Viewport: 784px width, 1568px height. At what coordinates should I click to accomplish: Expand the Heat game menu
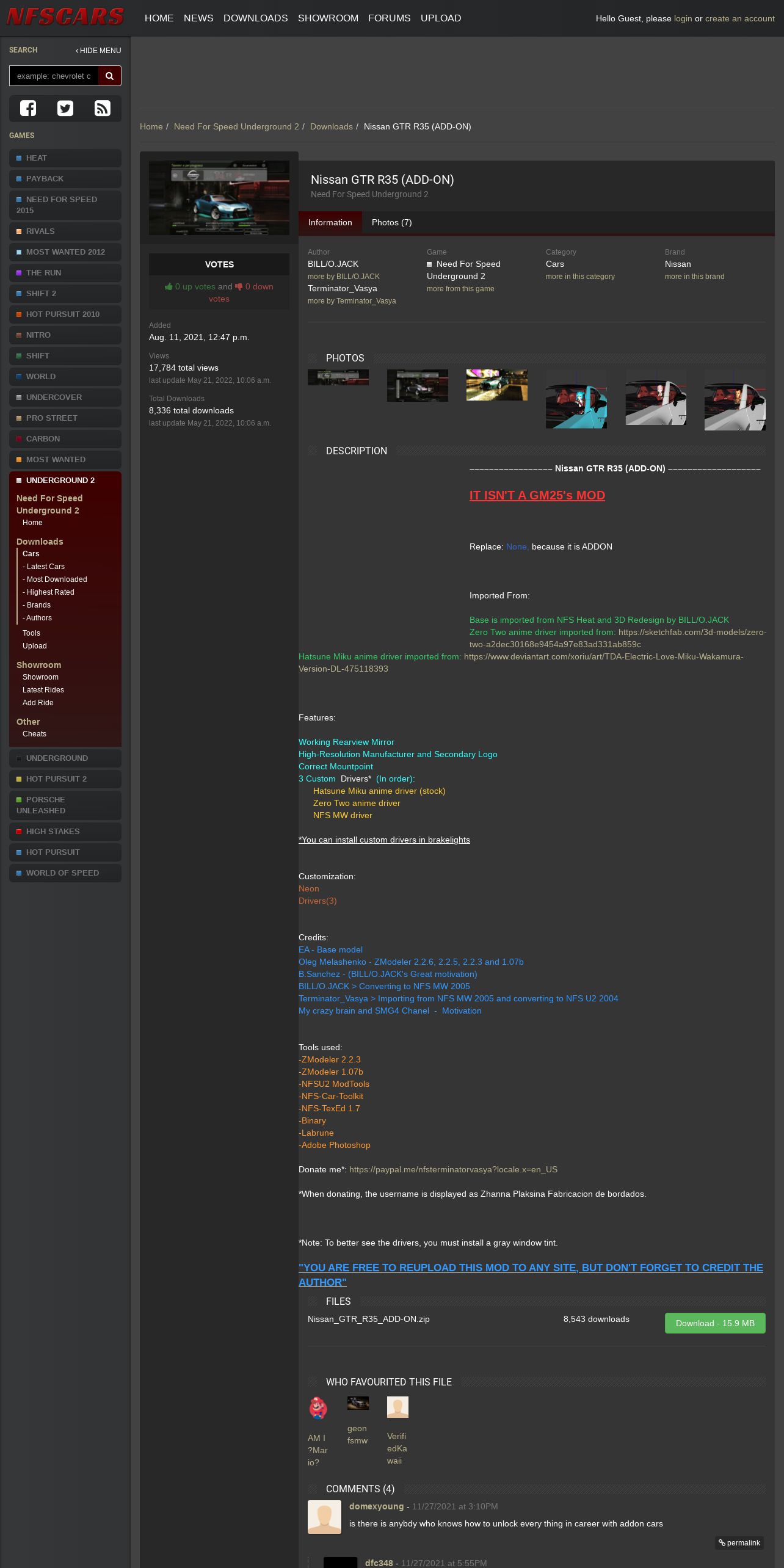[x=65, y=158]
